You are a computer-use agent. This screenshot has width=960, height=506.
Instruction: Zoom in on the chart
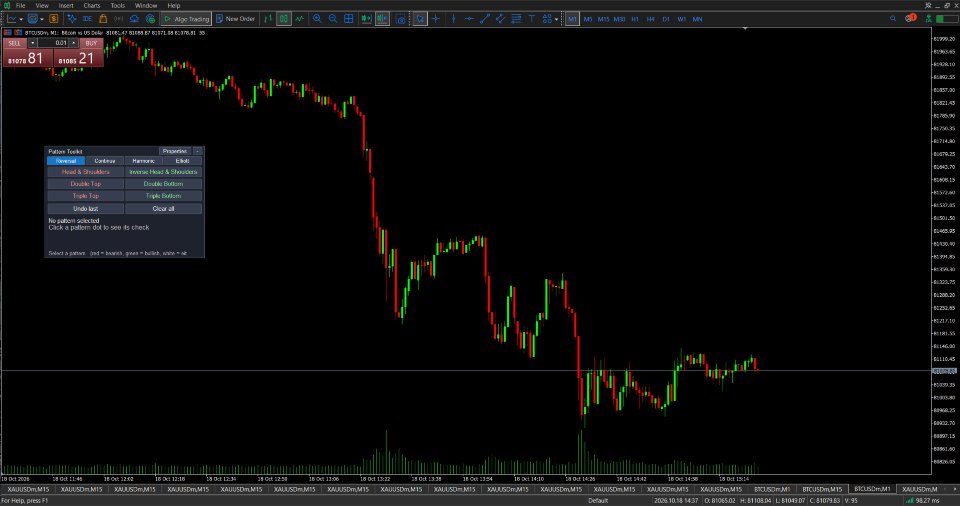(317, 19)
